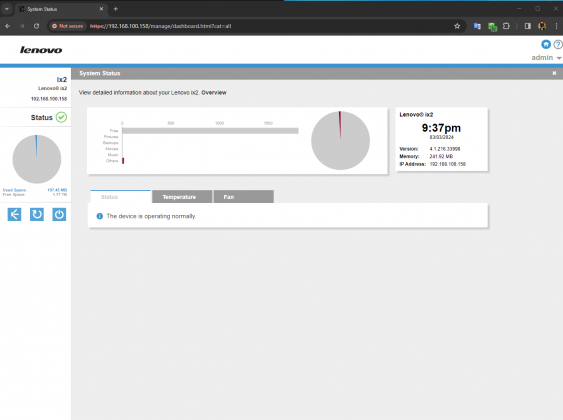Open the Help question mark icon

pyautogui.click(x=558, y=45)
